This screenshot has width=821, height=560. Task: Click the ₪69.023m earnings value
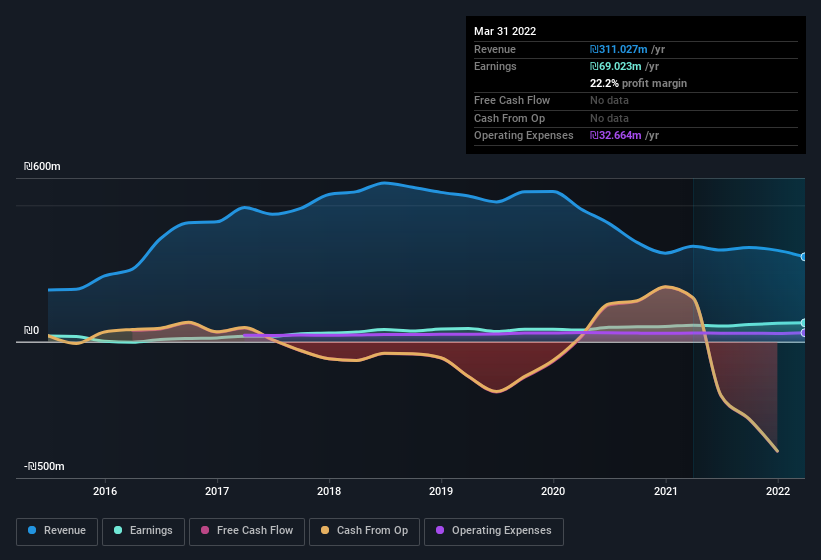click(x=615, y=66)
